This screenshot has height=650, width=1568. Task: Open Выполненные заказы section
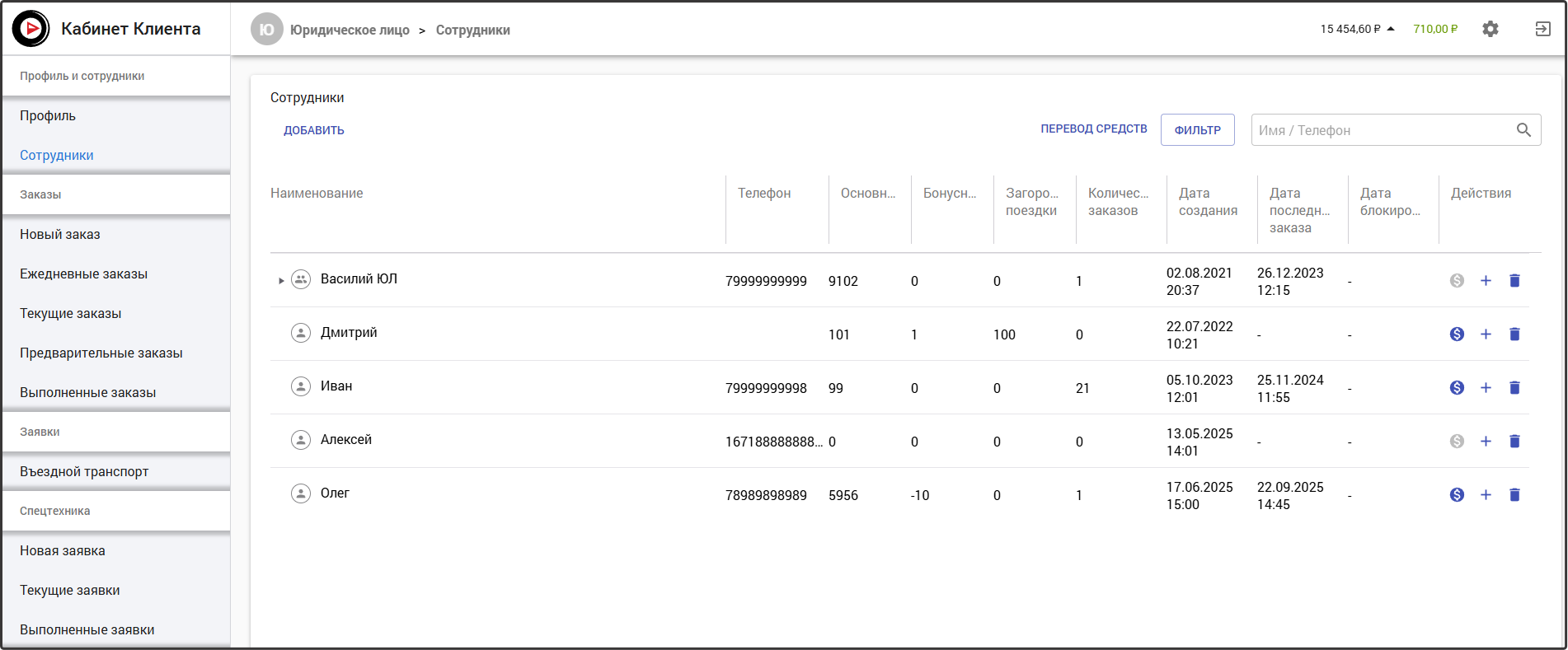coord(88,393)
